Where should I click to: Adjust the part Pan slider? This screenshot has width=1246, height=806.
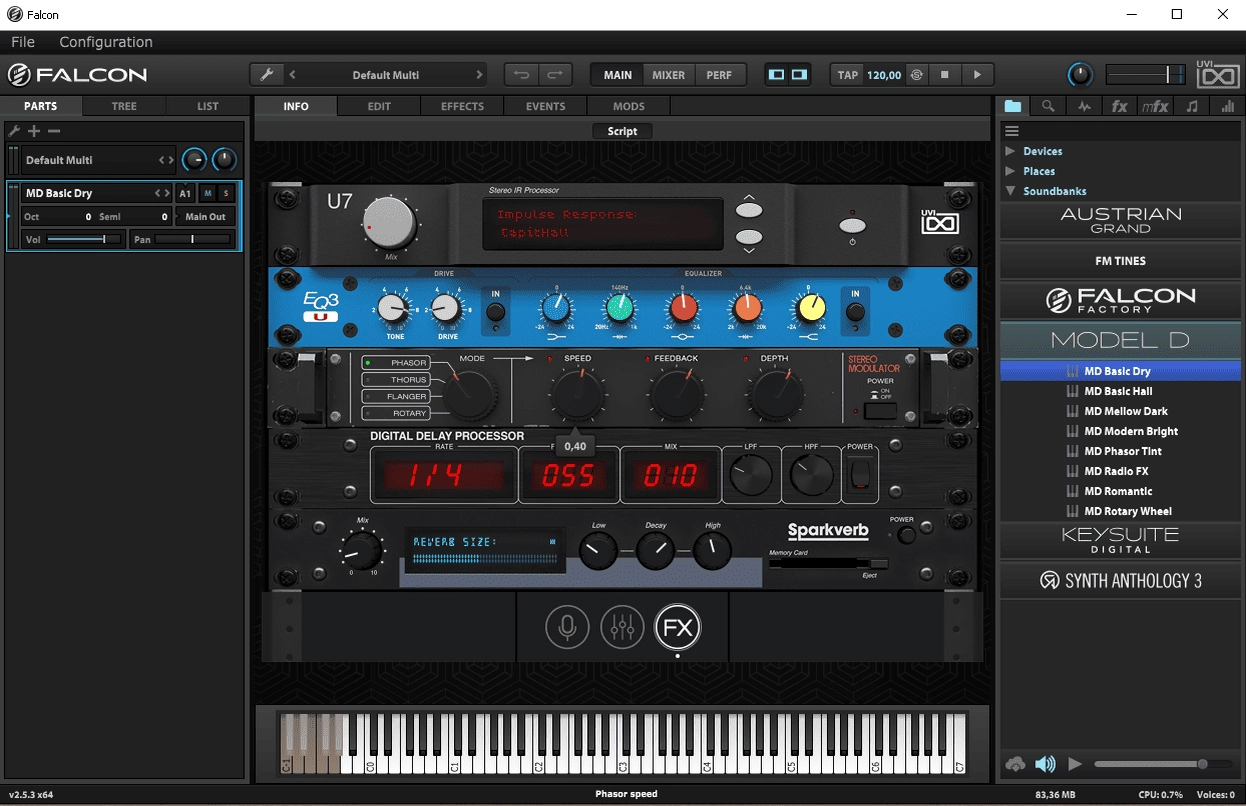click(193, 239)
